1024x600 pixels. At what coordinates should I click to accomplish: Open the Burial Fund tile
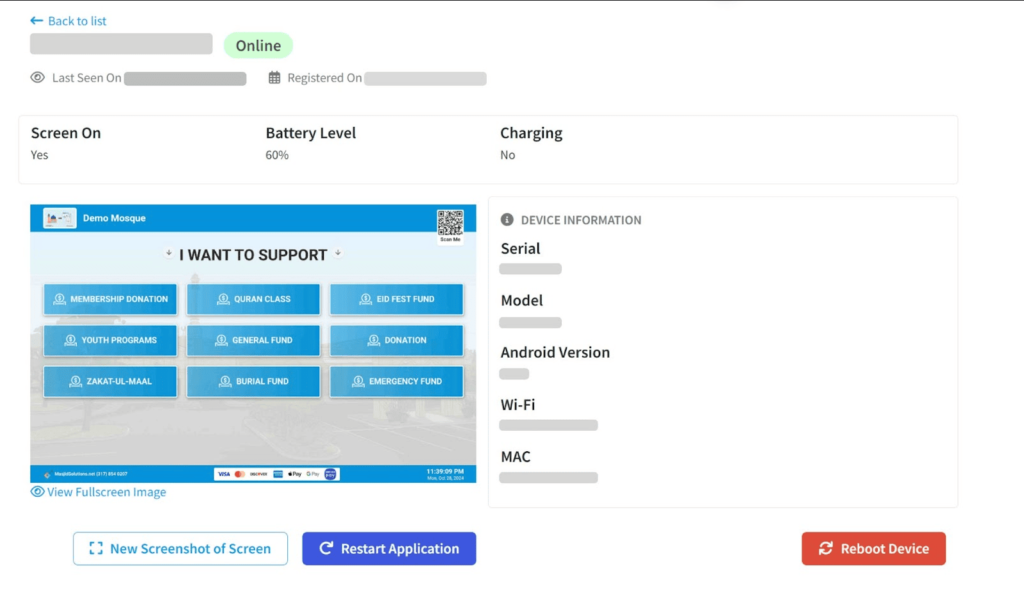[x=253, y=381]
